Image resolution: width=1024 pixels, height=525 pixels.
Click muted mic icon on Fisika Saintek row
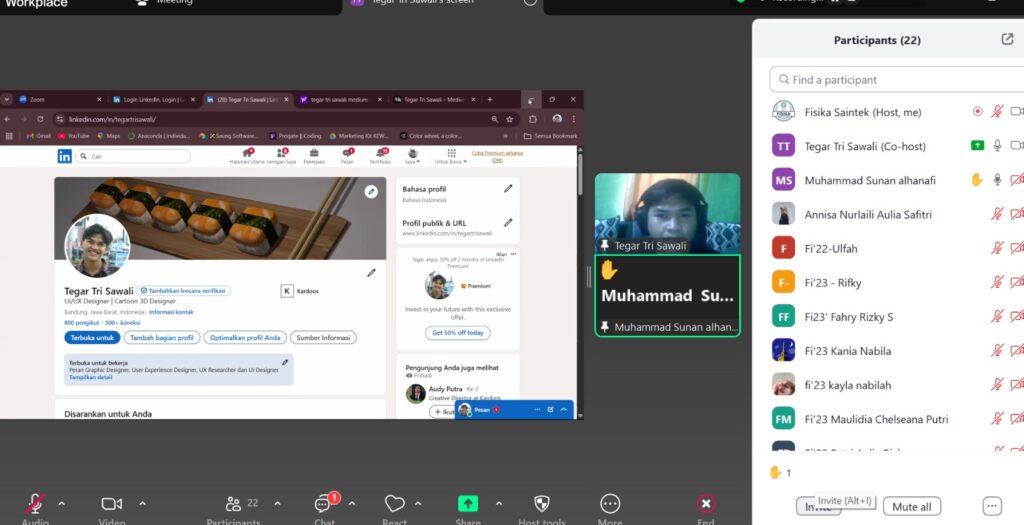[997, 112]
